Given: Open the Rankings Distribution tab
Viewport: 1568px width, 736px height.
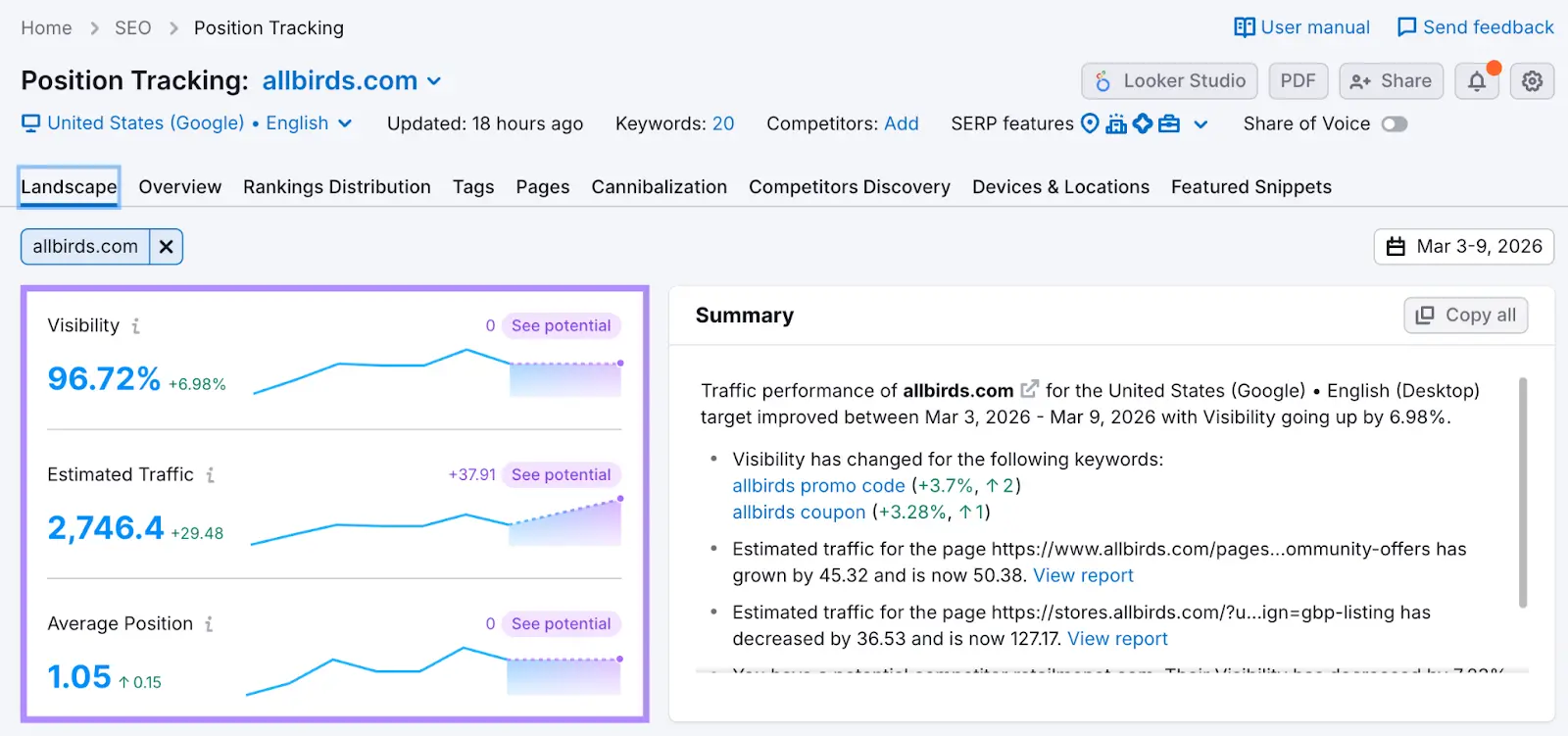Looking at the screenshot, I should pyautogui.click(x=337, y=187).
